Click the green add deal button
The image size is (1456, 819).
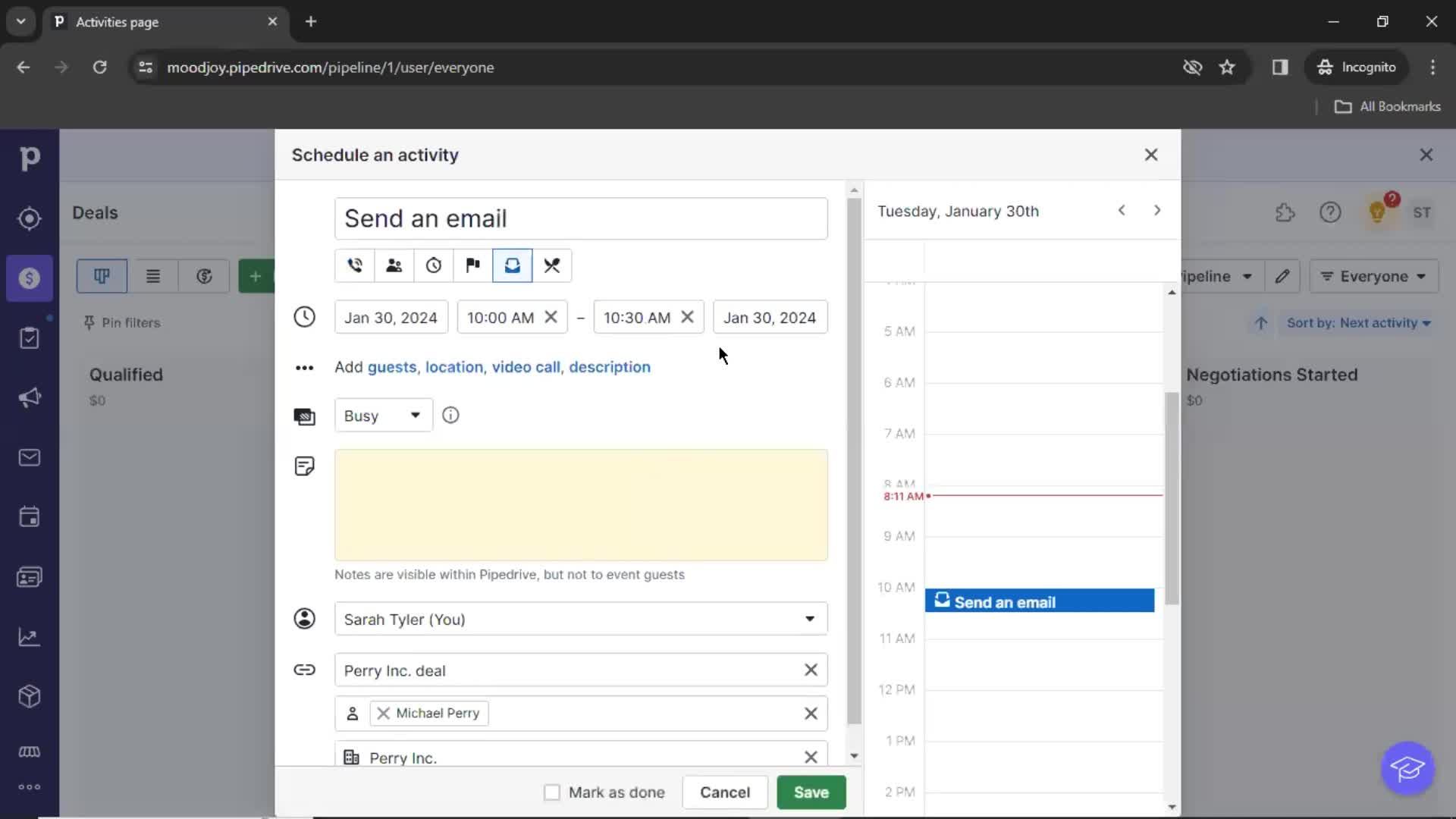pos(256,276)
